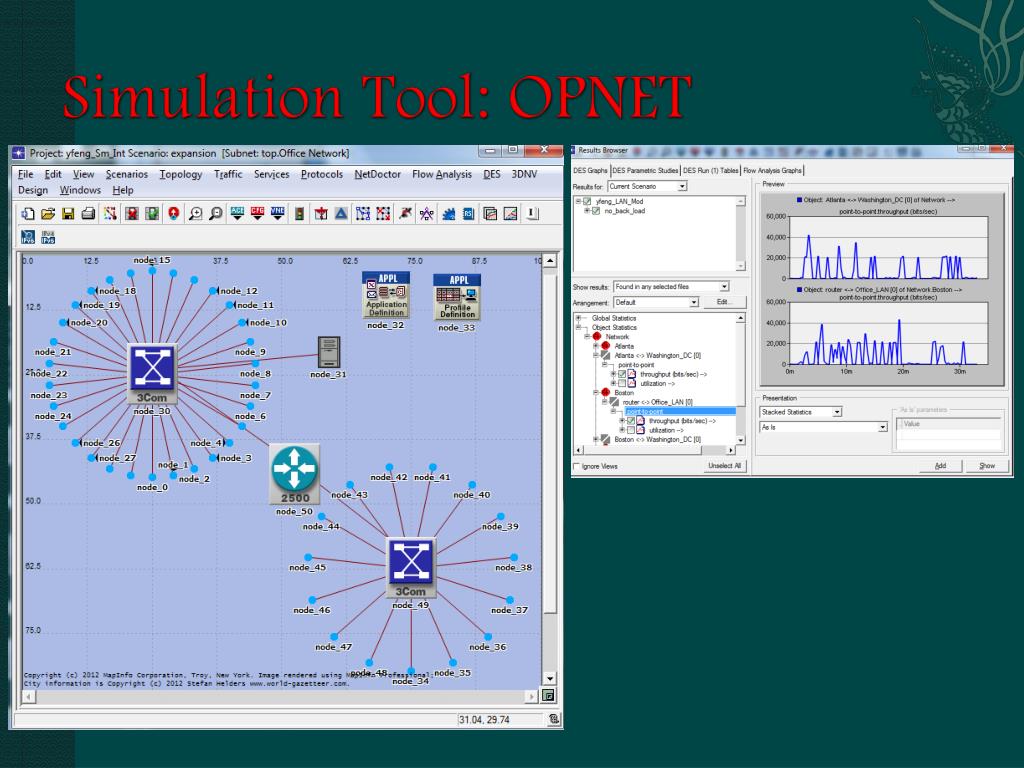This screenshot has width=1024, height=768.
Task: Switch to DES Run (1) Tables tab
Action: point(711,170)
